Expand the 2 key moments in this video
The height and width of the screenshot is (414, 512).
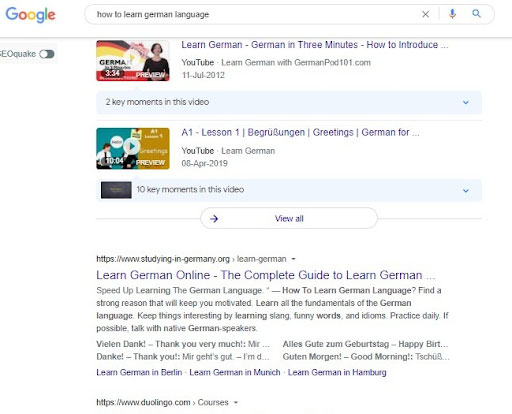[x=289, y=102]
